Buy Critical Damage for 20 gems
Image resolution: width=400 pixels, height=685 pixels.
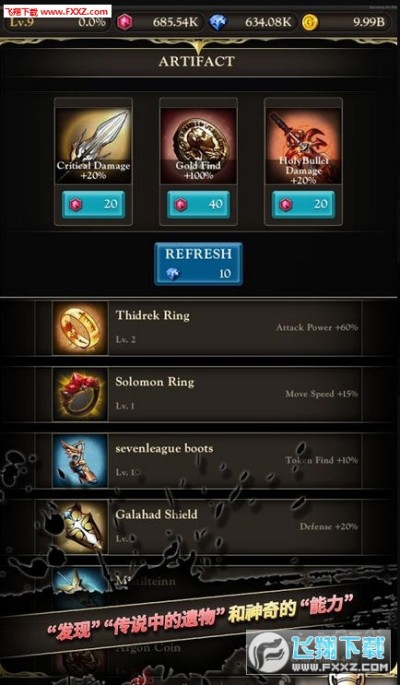93,204
